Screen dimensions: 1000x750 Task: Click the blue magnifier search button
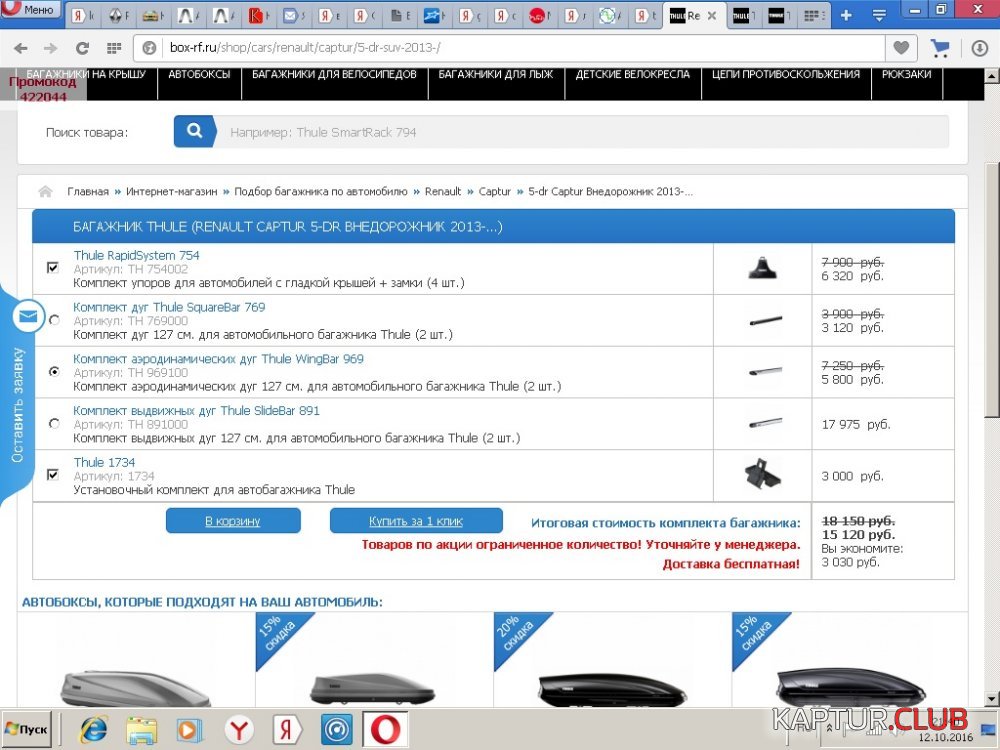point(195,131)
